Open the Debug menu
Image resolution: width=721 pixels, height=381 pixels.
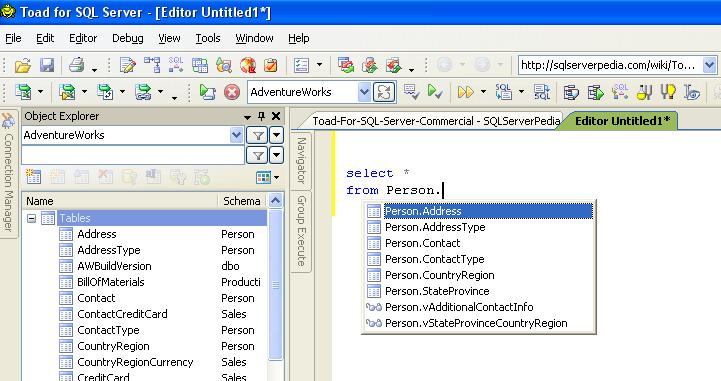pyautogui.click(x=128, y=38)
